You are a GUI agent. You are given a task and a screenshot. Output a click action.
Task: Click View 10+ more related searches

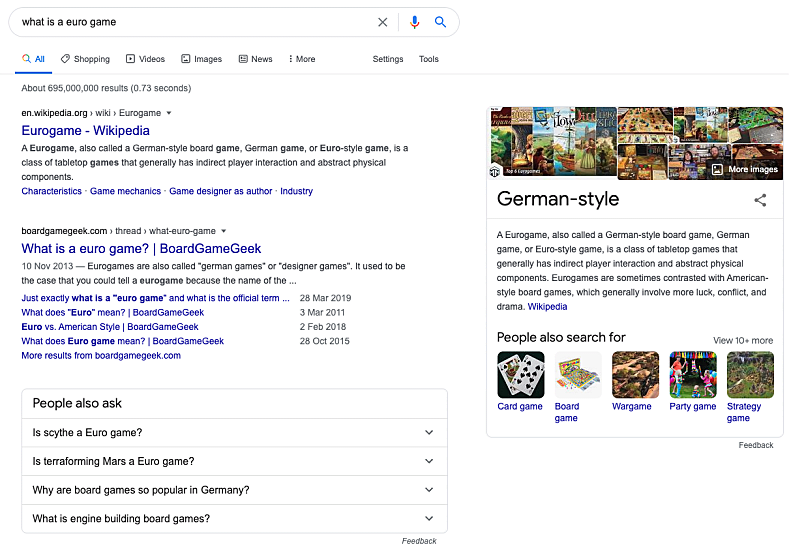743,341
